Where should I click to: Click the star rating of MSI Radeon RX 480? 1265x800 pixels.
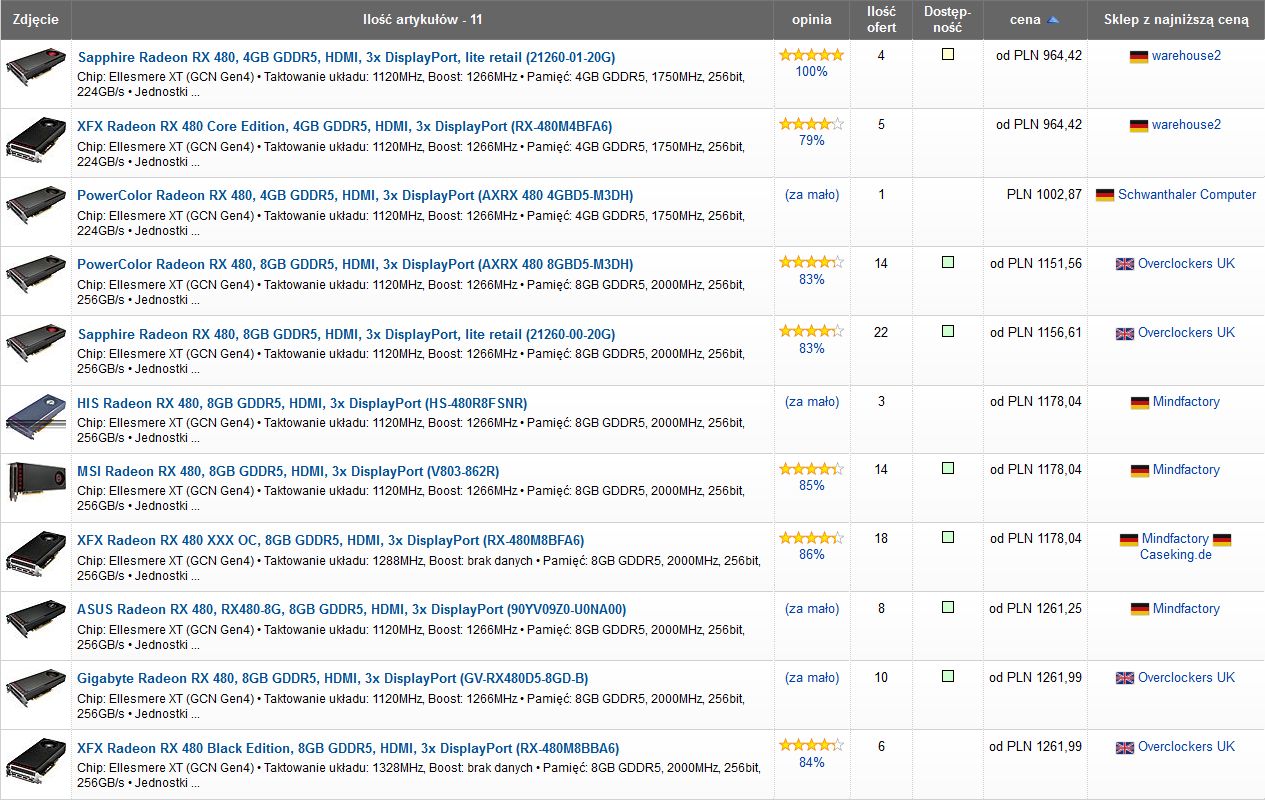[x=811, y=468]
